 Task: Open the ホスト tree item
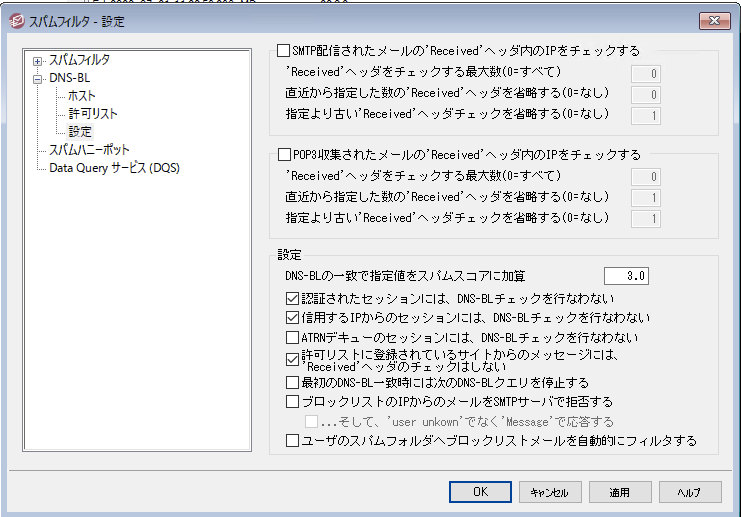(x=82, y=96)
